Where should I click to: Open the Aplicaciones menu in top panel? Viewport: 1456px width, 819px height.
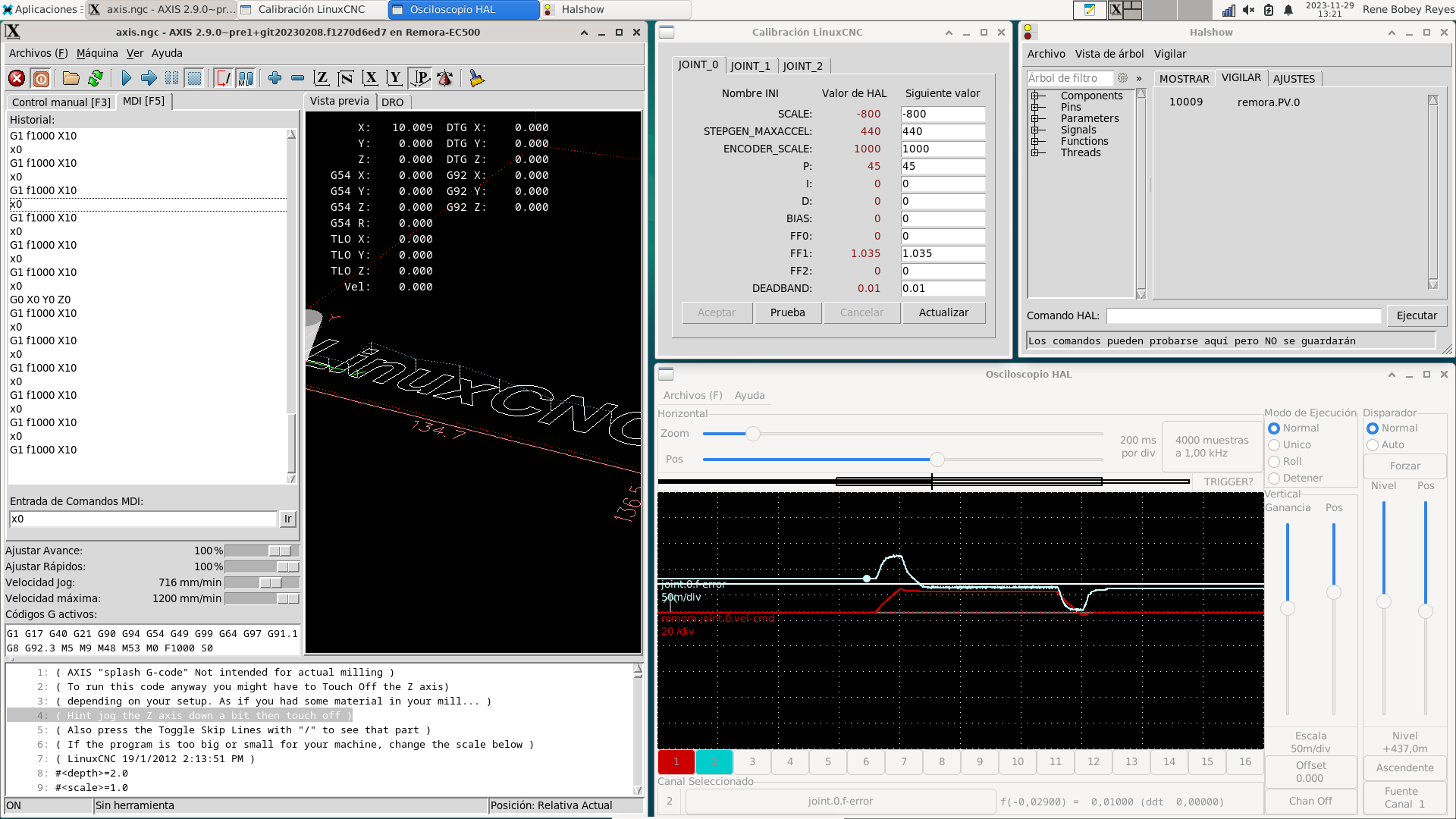click(x=40, y=10)
